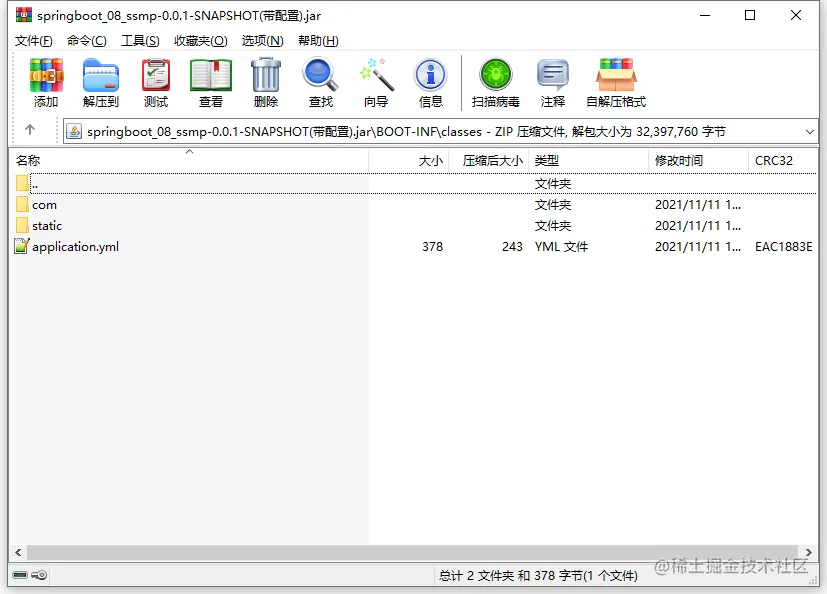Open the Help (帮助) menu

tap(318, 41)
